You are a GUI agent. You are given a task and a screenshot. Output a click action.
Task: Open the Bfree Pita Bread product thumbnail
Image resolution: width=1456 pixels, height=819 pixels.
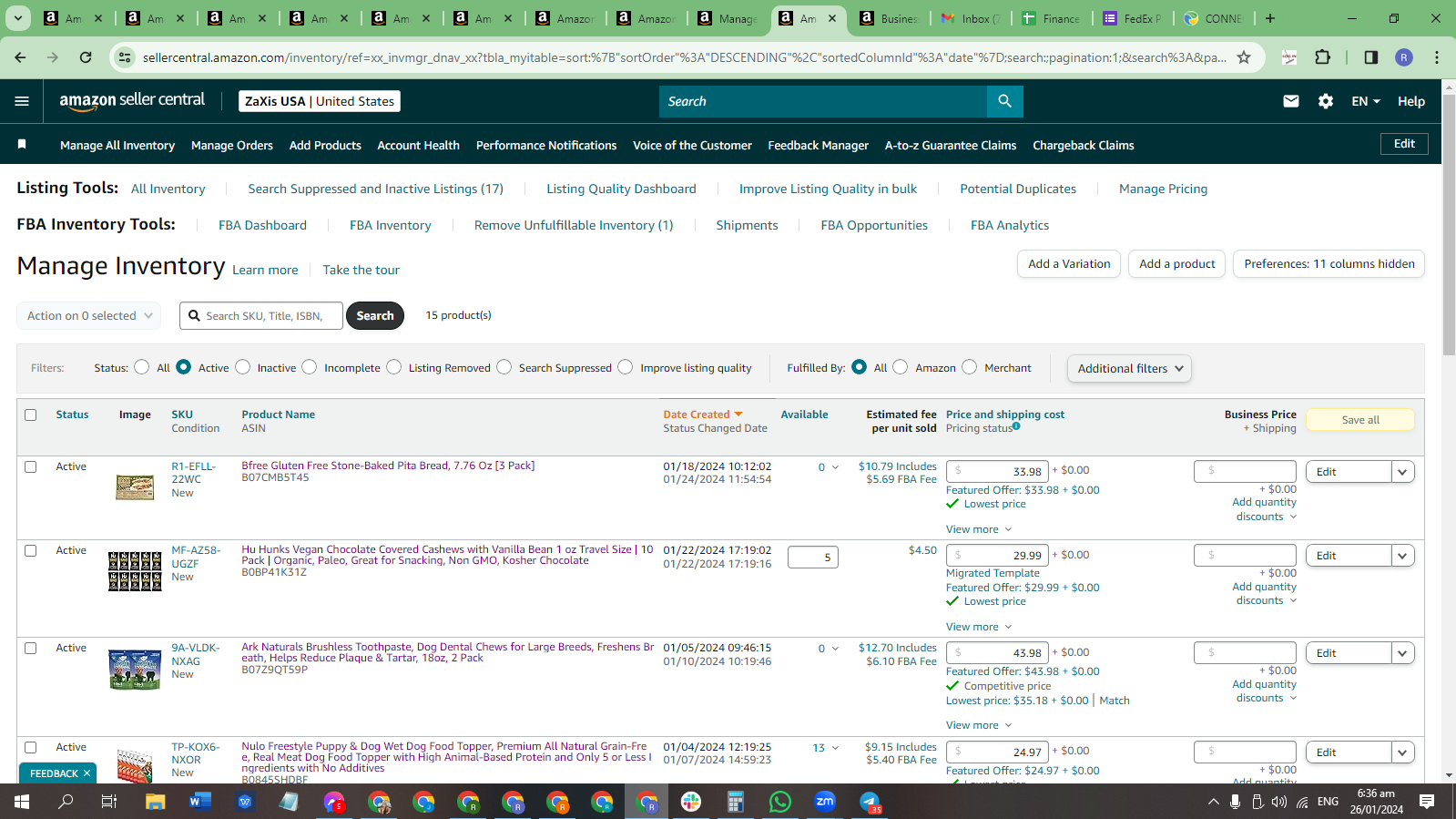(135, 487)
